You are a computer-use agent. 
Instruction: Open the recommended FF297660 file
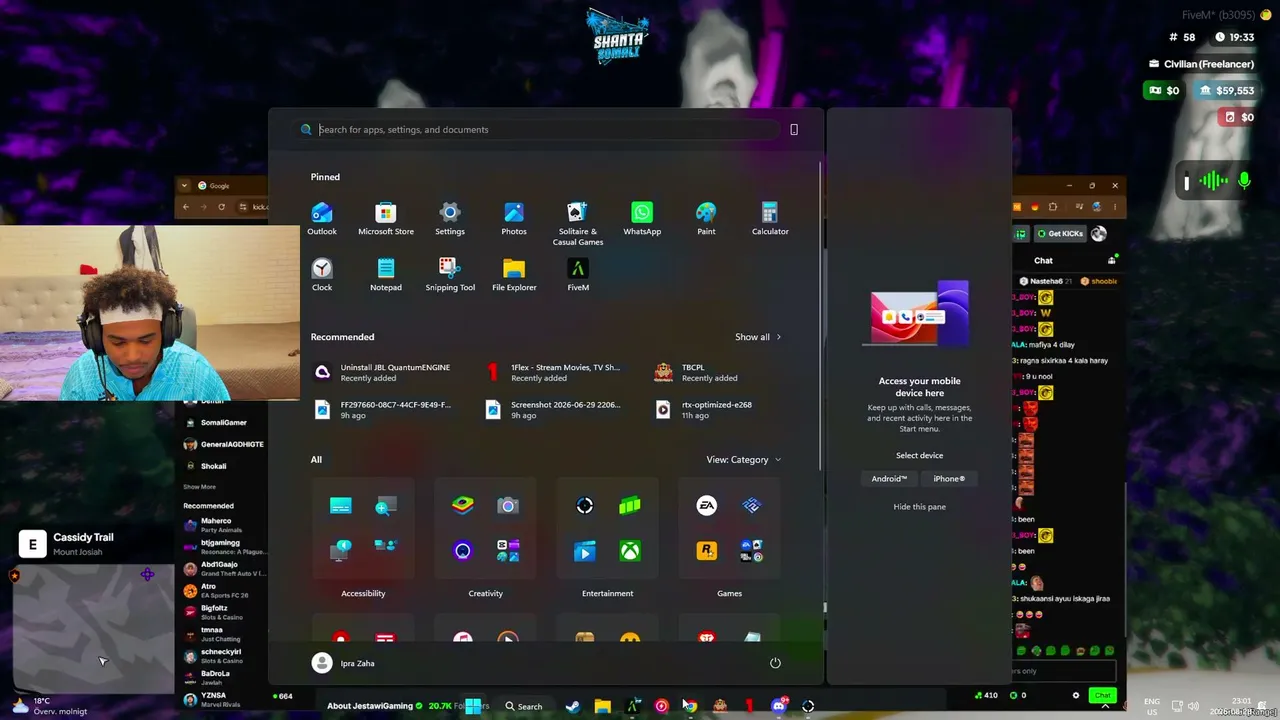[x=384, y=410]
